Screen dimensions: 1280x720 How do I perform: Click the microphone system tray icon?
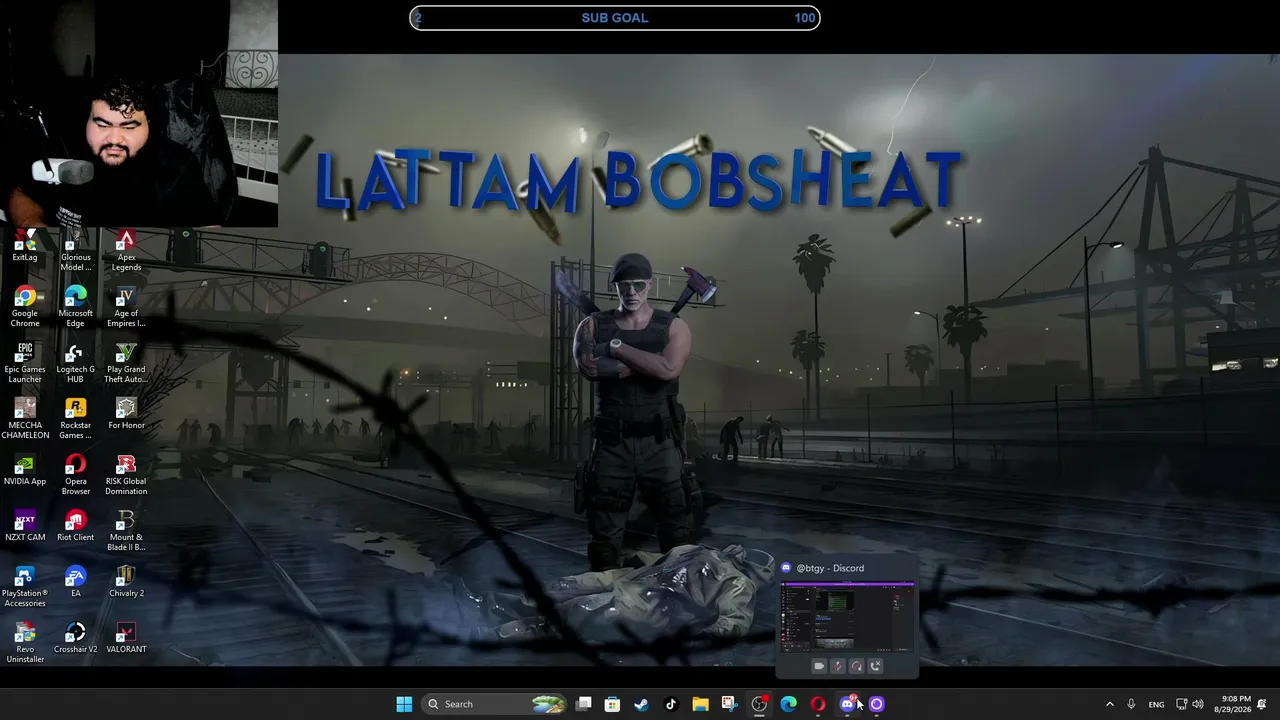pos(1131,704)
